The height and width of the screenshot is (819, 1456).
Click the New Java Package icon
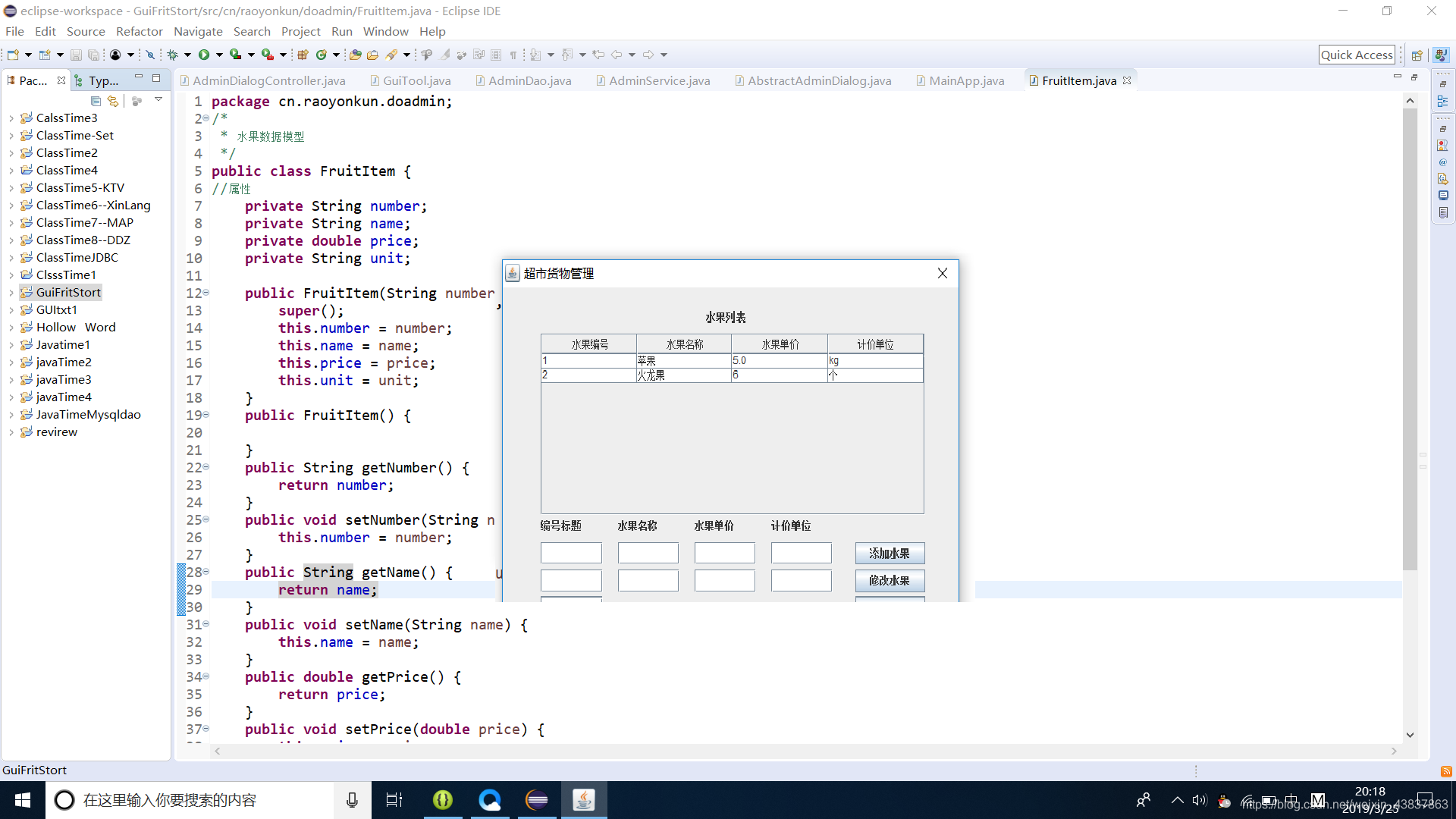[x=303, y=55]
